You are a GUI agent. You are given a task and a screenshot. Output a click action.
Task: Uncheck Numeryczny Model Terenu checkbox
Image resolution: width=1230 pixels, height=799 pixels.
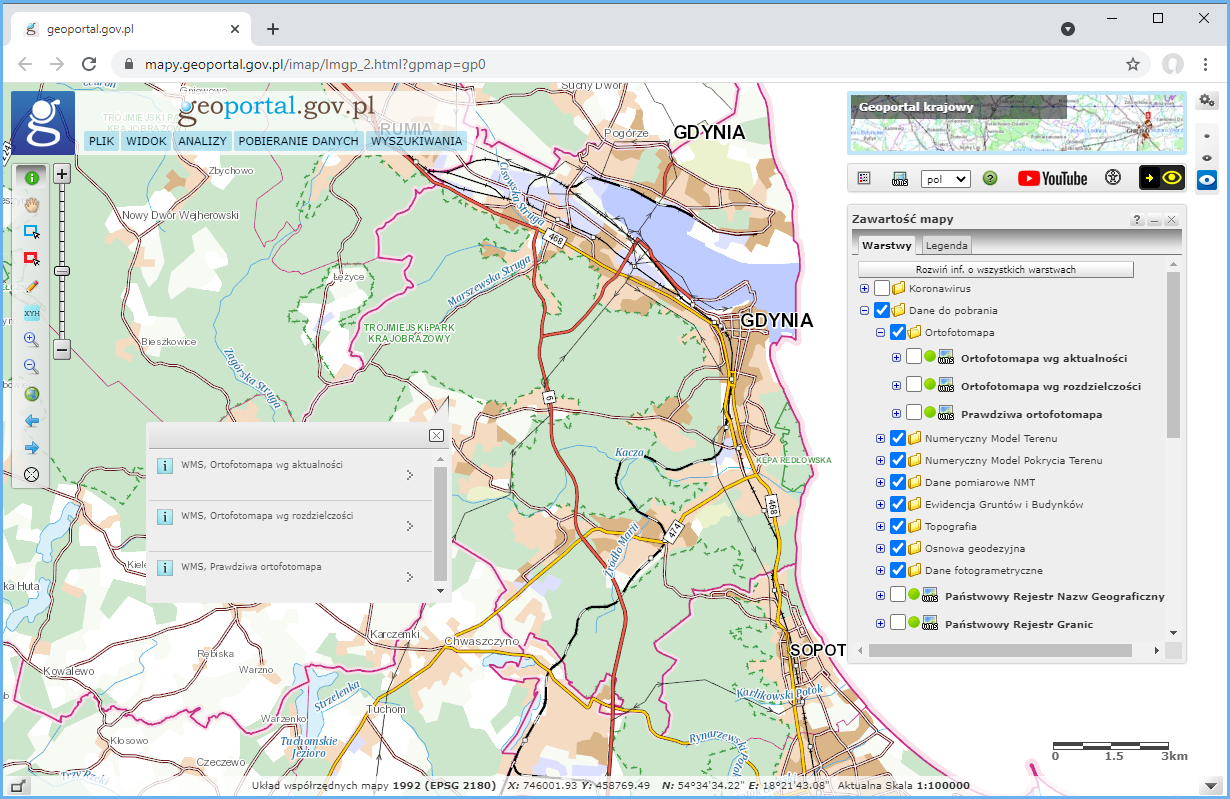pos(898,438)
